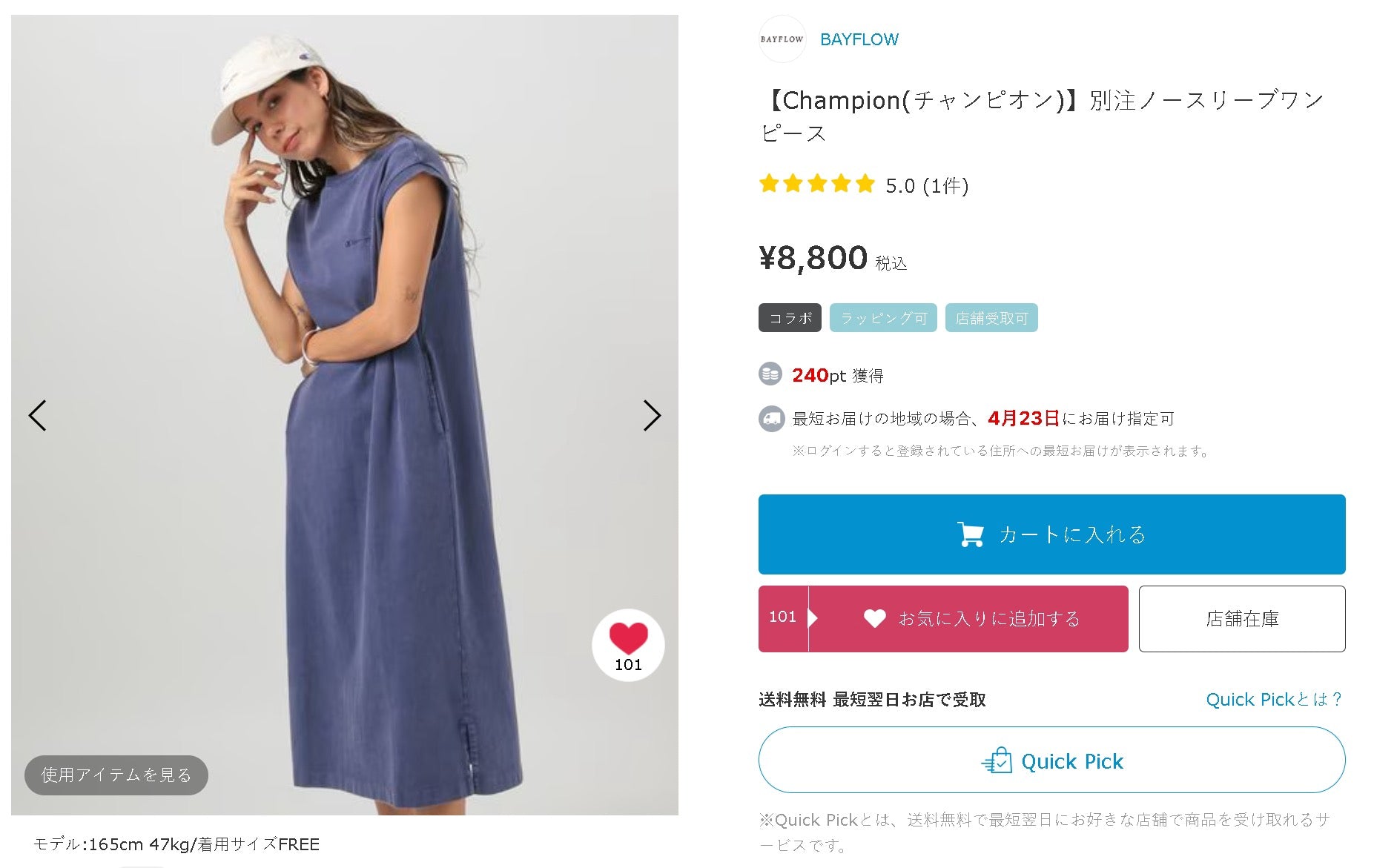Open the BAYFLOW brand link
The height and width of the screenshot is (868, 1374).
859,39
